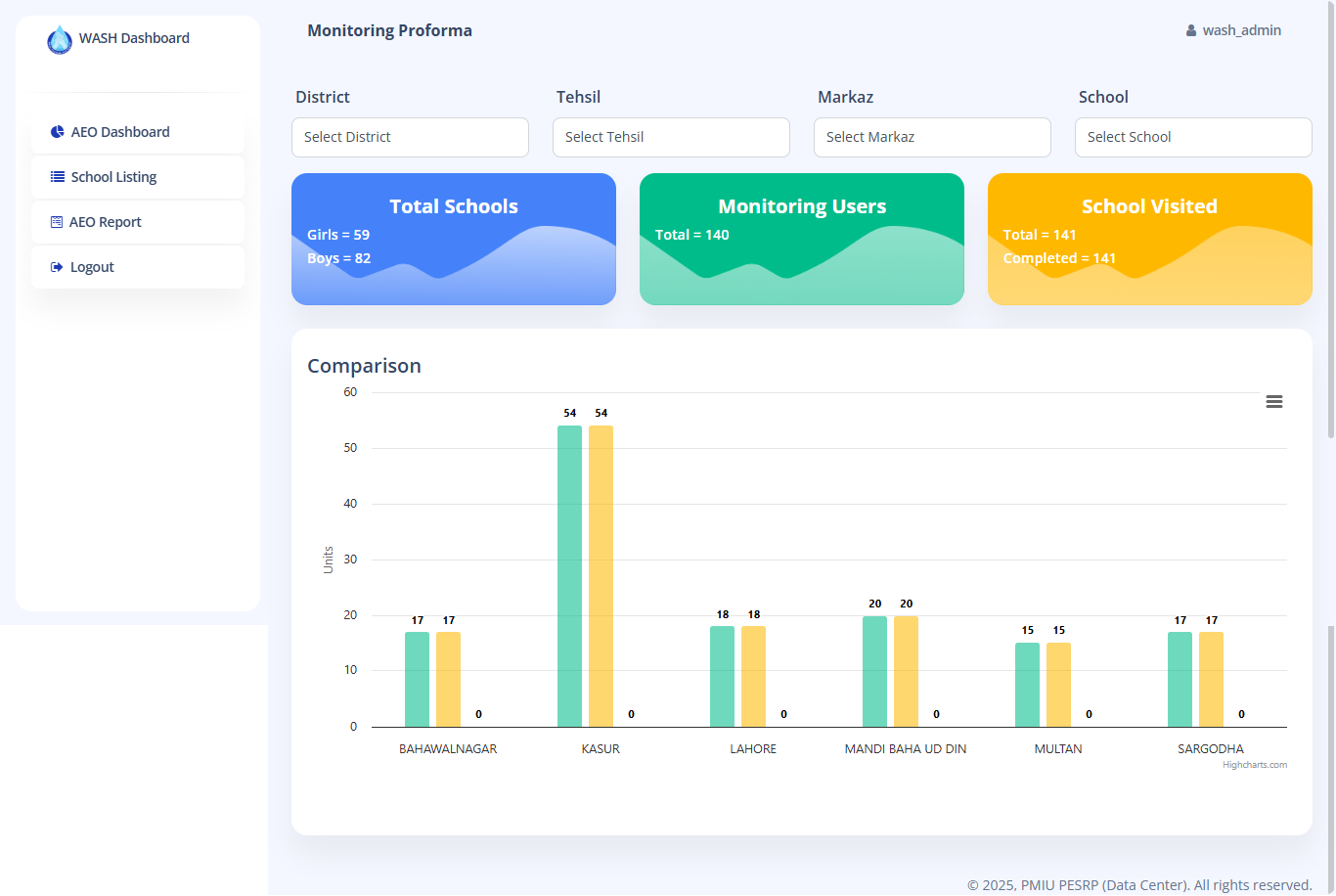
Task: Click the AEO Report newspaper icon
Action: point(57,222)
